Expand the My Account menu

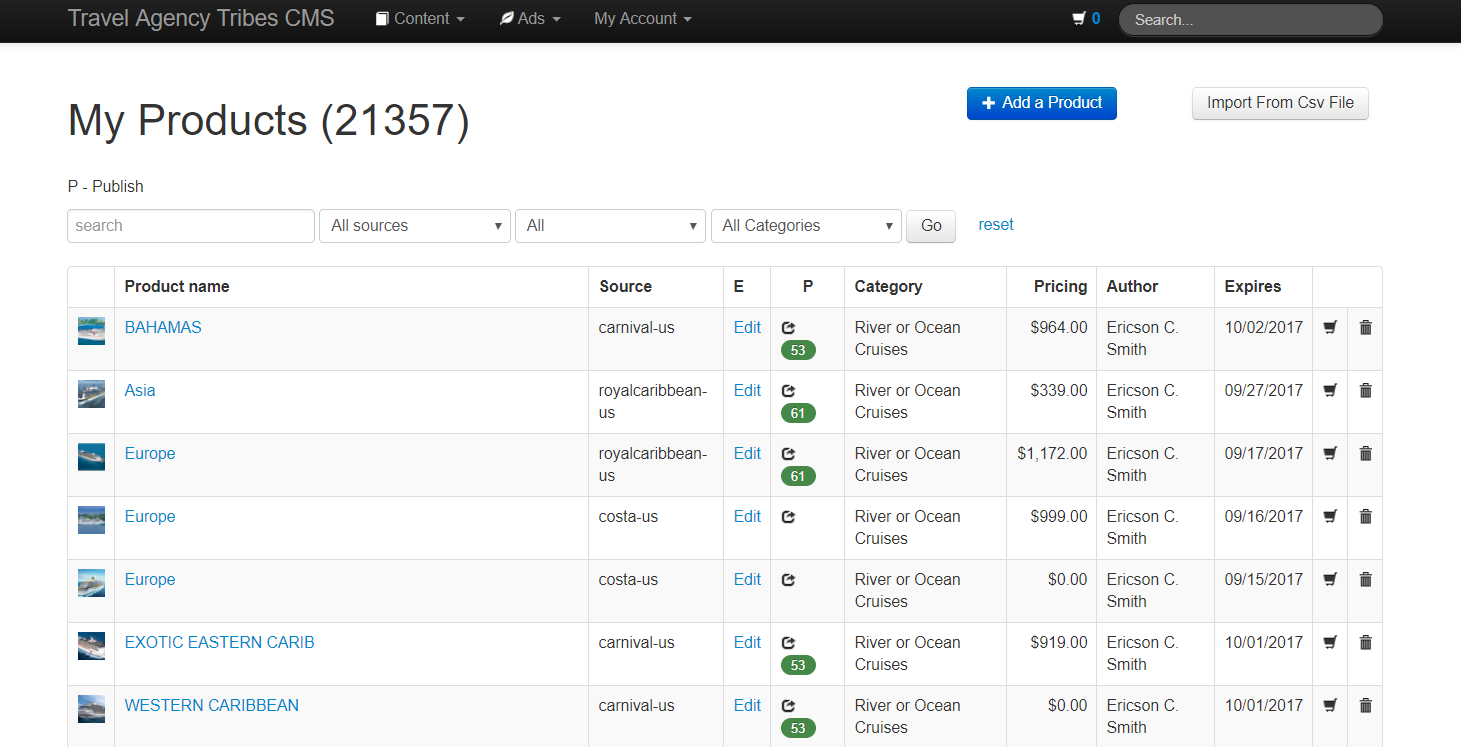[642, 19]
